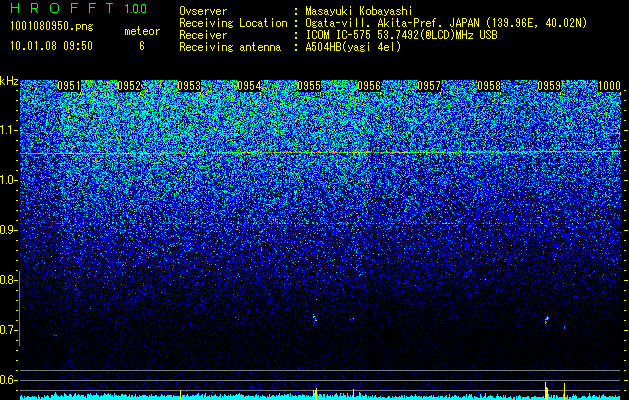Click the 'meteor' label
The width and height of the screenshot is (629, 400).
[142, 31]
